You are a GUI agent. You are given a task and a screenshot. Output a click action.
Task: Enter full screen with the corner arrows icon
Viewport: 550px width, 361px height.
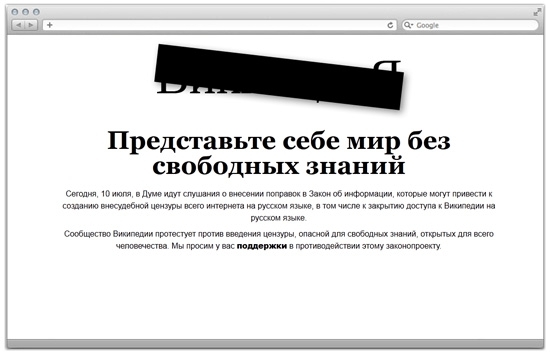click(537, 12)
